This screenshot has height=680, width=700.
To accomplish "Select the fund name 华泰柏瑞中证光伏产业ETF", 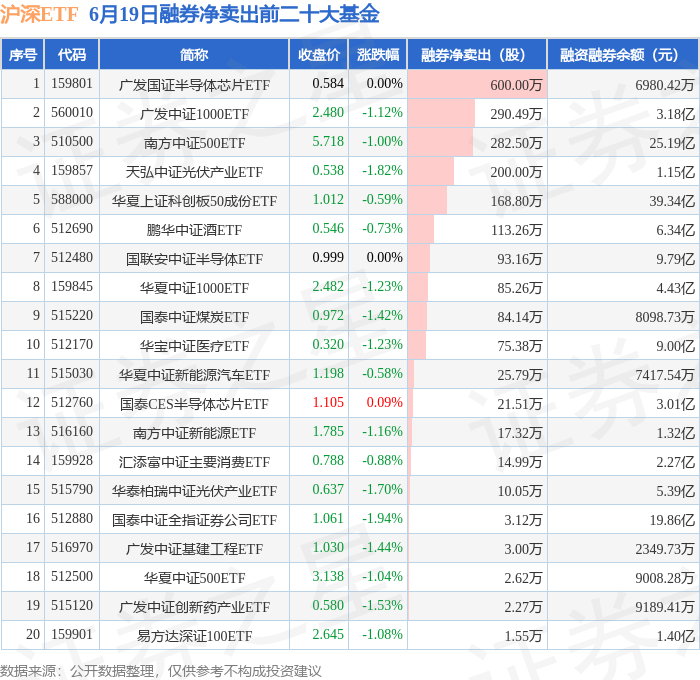I will (x=194, y=491).
